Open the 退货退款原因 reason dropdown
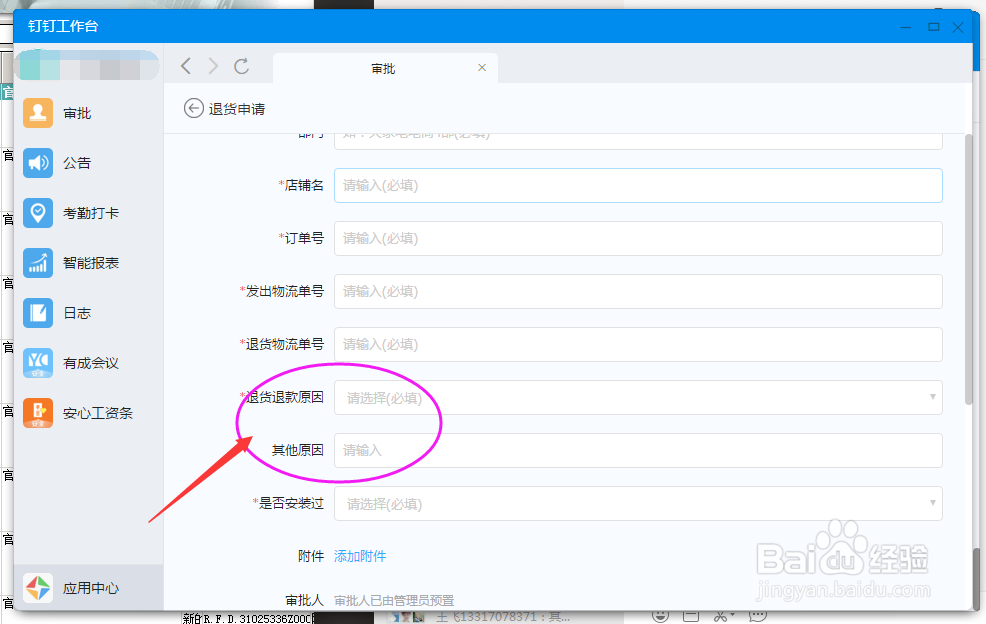This screenshot has height=624, width=986. point(934,397)
